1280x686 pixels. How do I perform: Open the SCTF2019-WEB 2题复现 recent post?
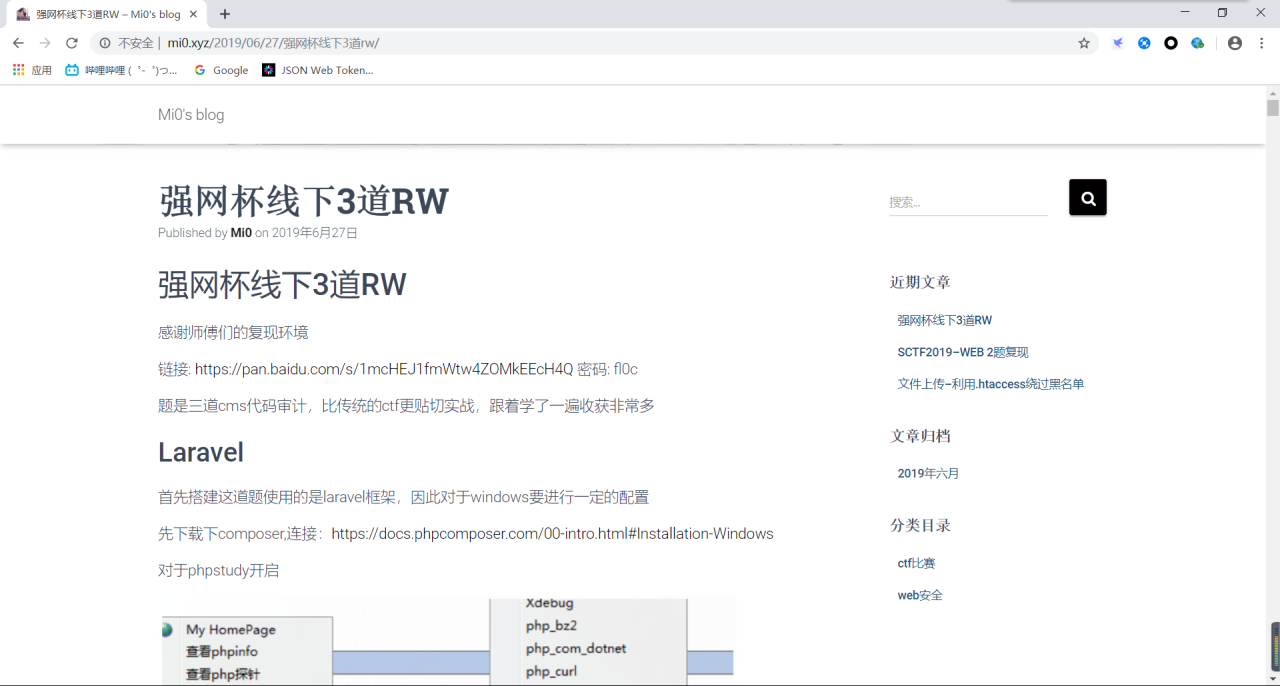point(963,352)
